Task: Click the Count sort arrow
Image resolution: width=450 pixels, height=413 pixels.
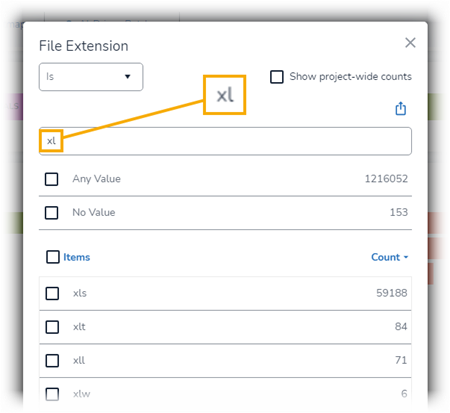Action: point(406,257)
